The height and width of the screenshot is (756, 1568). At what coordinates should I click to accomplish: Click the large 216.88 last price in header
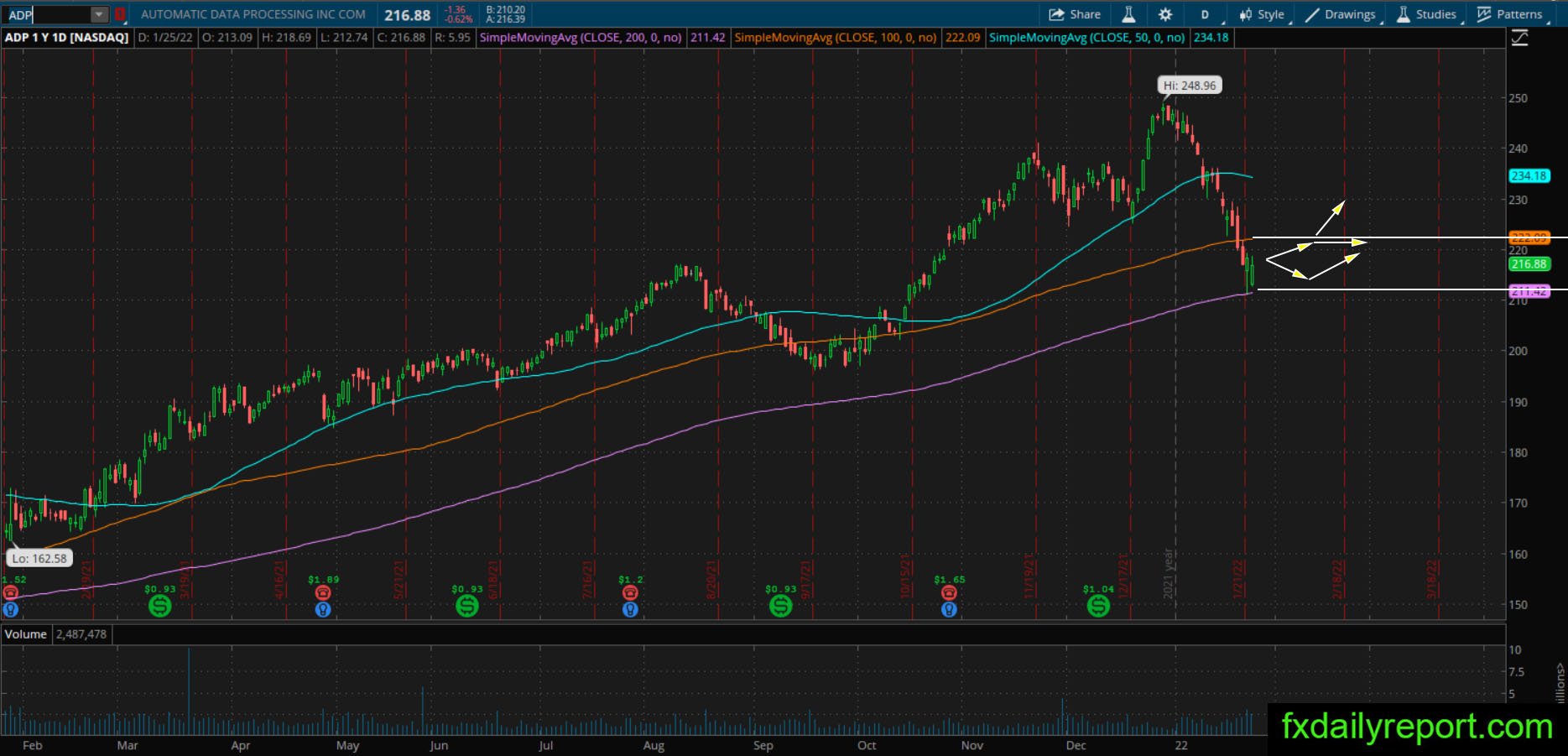pos(408,15)
